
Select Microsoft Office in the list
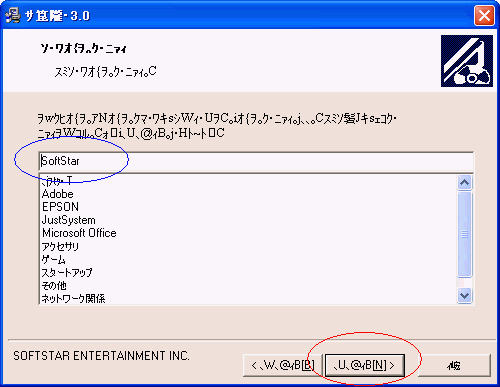(x=79, y=233)
